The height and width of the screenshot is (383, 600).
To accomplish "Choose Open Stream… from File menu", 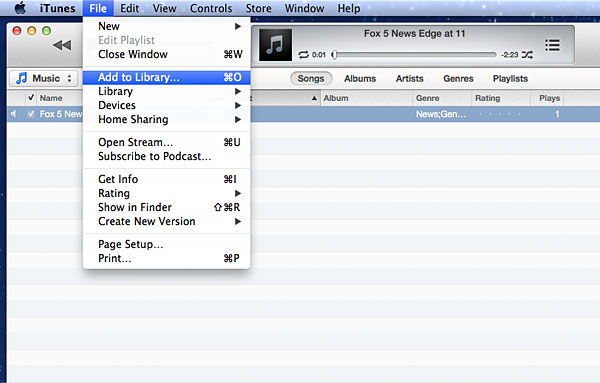I will (x=166, y=142).
